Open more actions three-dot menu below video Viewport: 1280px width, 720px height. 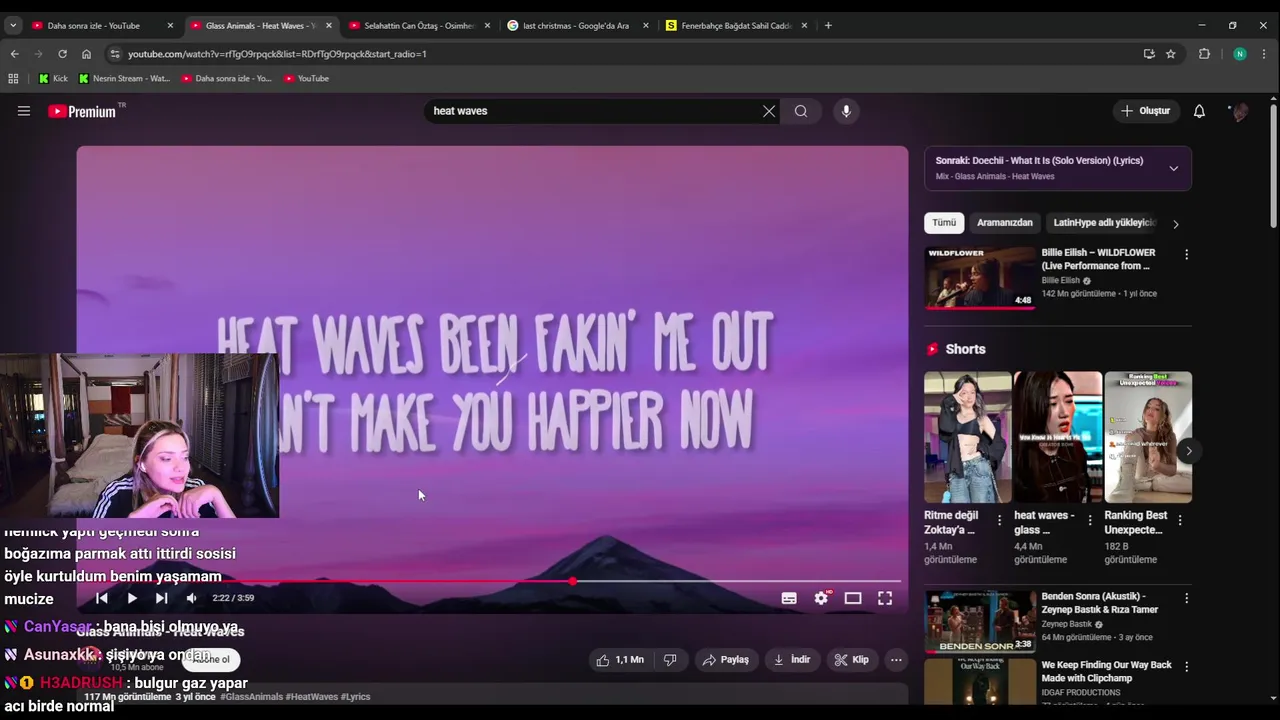point(896,660)
